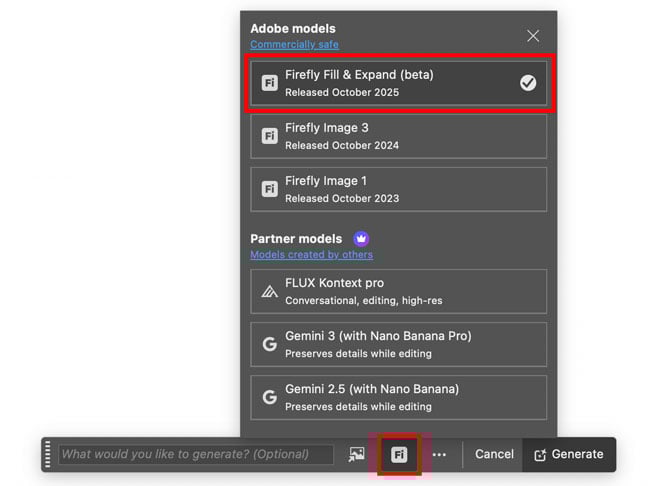655x486 pixels.
Task: Click the Fi icon on Firefly Image 3
Action: 269,136
